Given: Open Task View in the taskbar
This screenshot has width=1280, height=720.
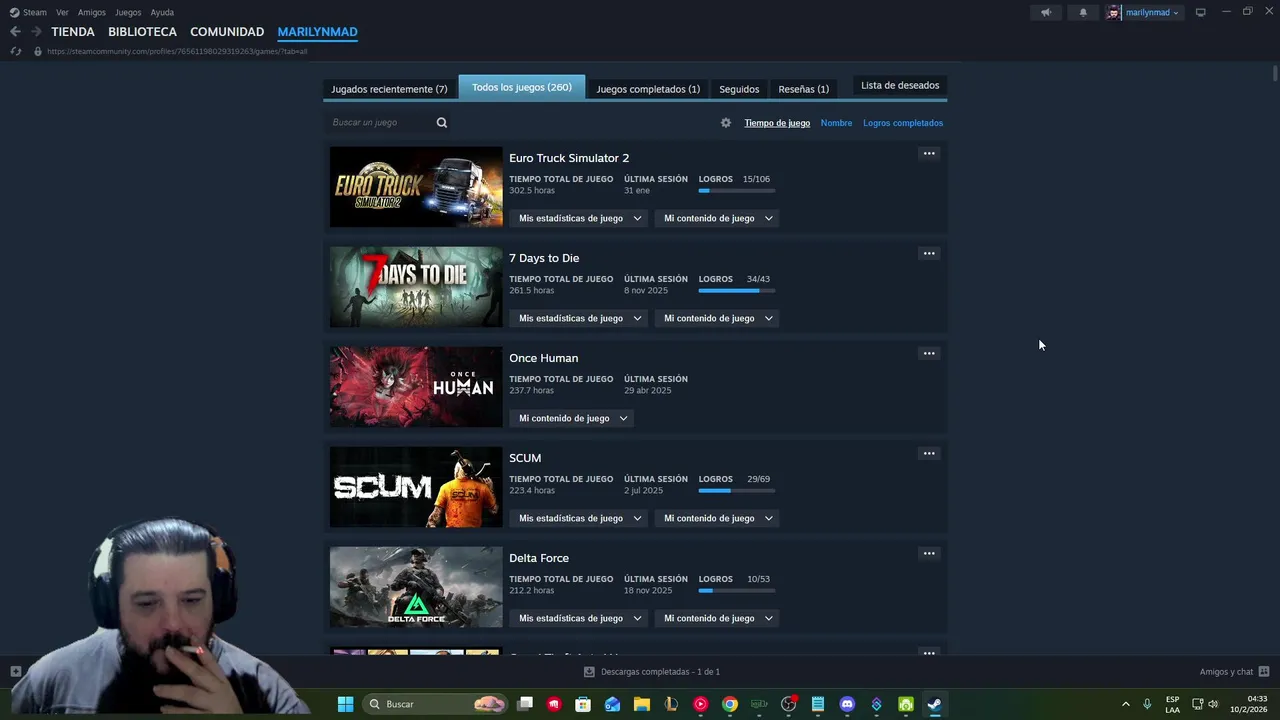Looking at the screenshot, I should pyautogui.click(x=525, y=704).
